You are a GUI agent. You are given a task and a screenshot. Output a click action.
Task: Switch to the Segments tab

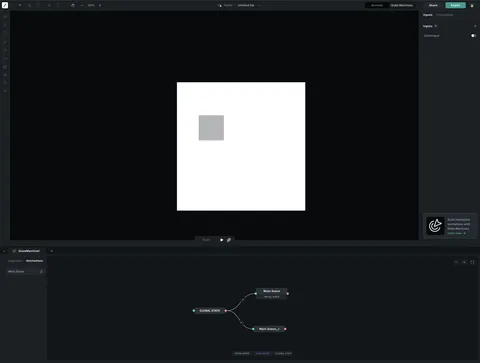15,261
